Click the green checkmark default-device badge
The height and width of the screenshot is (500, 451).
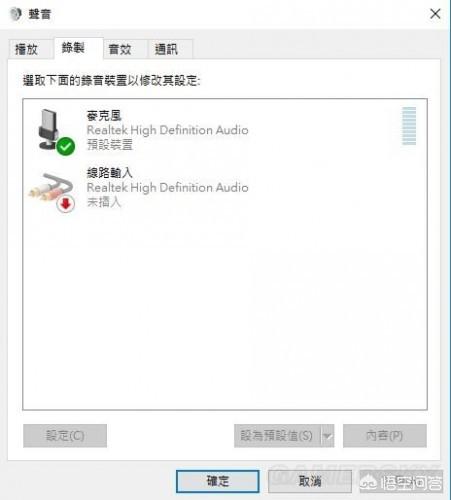[x=65, y=146]
